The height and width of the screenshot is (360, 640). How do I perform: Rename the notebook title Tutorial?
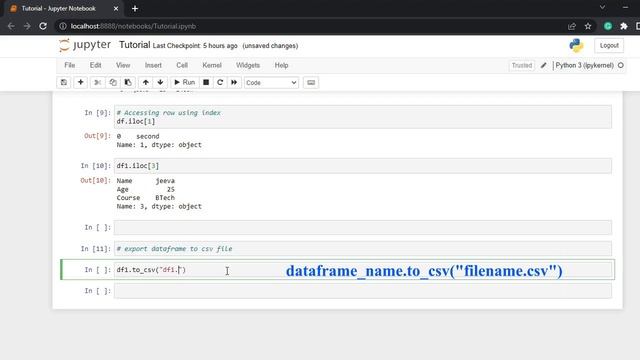[134, 45]
